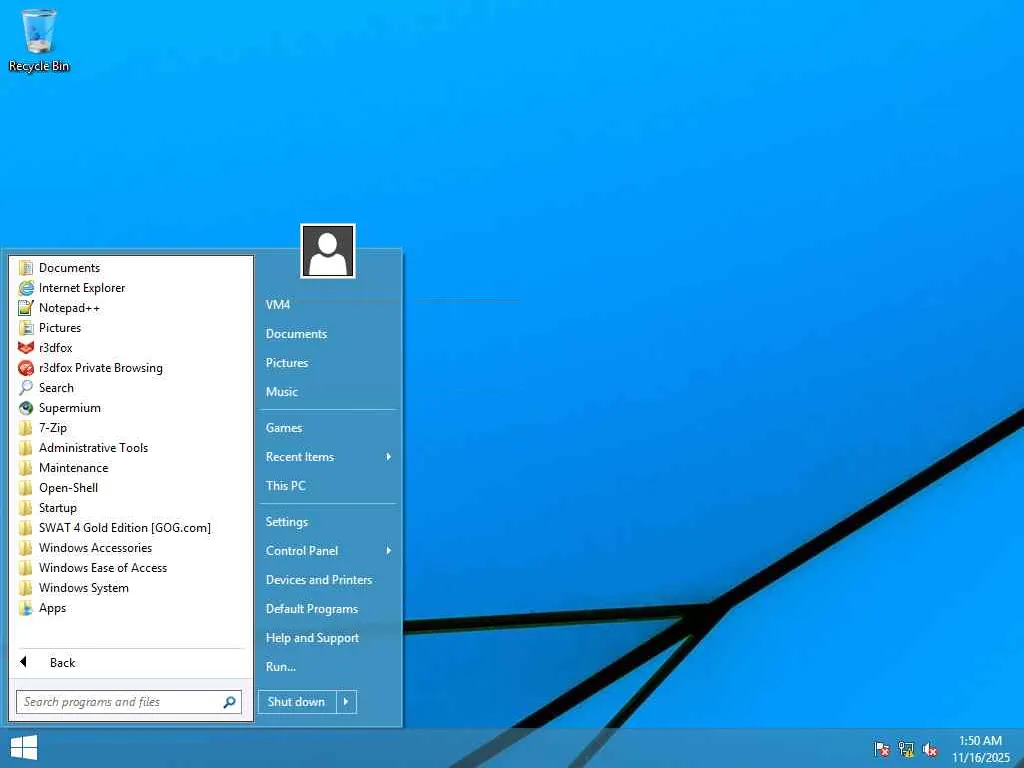
Task: Open Control Panel submenu arrow
Action: coord(389,551)
